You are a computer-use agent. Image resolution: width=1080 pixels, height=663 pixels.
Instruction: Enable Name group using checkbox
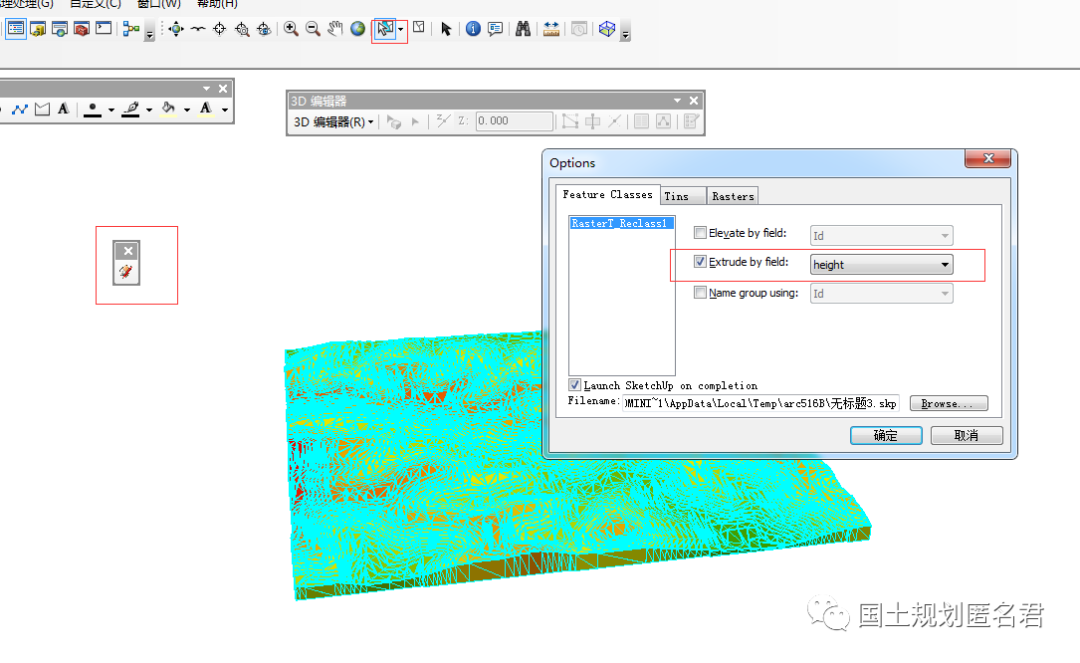point(700,293)
